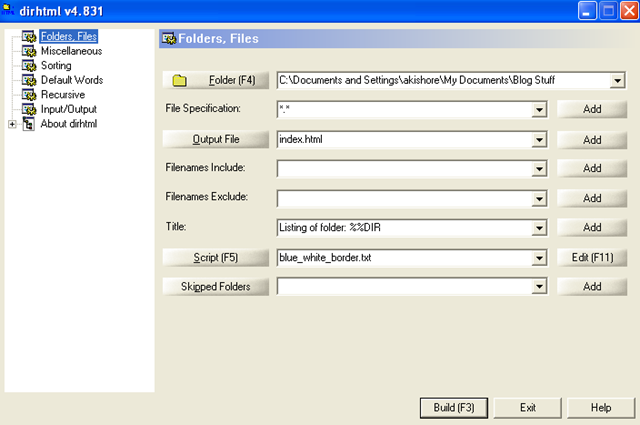Click the Listing of folder title field
This screenshot has width=640, height=425.
point(404,228)
